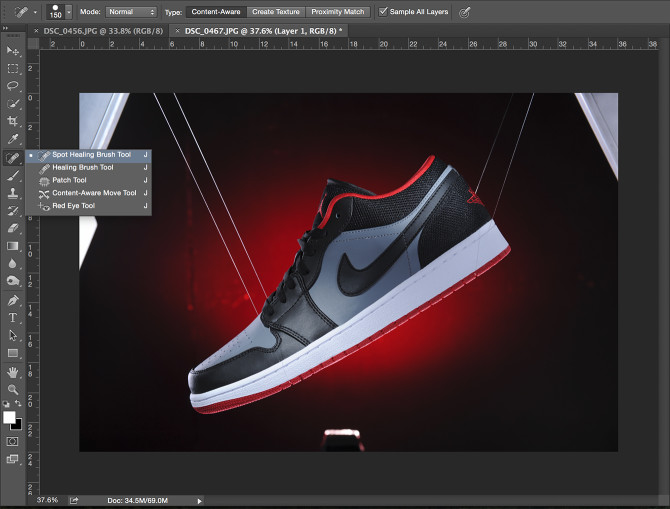
Task: Click the ruler origin corner box
Action: click(33, 44)
